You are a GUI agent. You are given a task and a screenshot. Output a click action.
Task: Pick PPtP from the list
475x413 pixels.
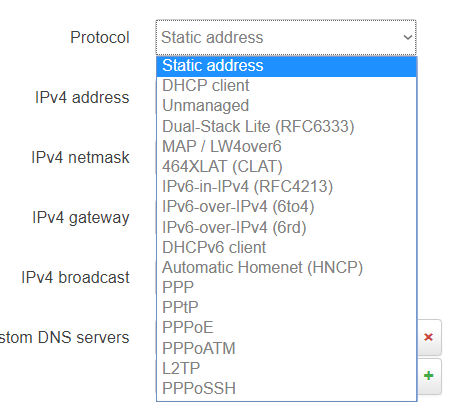[286, 308]
